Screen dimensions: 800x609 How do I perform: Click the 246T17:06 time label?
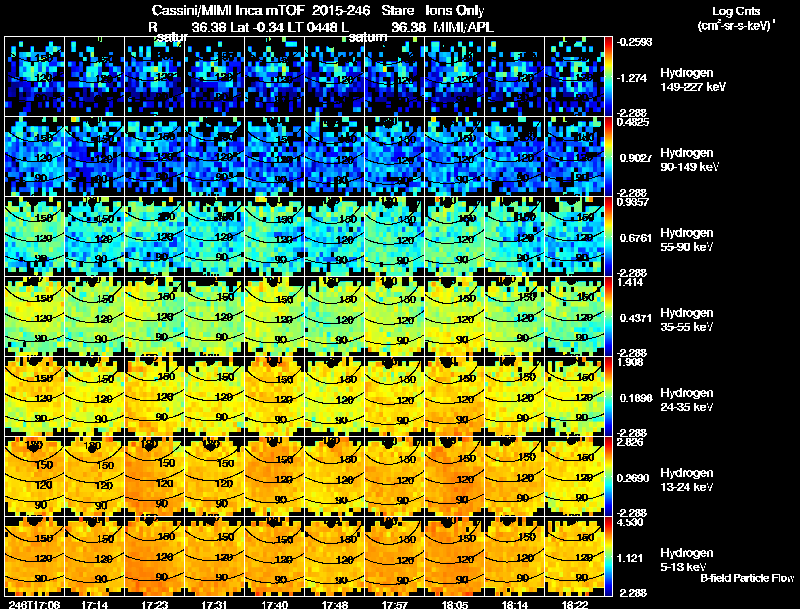point(34,604)
